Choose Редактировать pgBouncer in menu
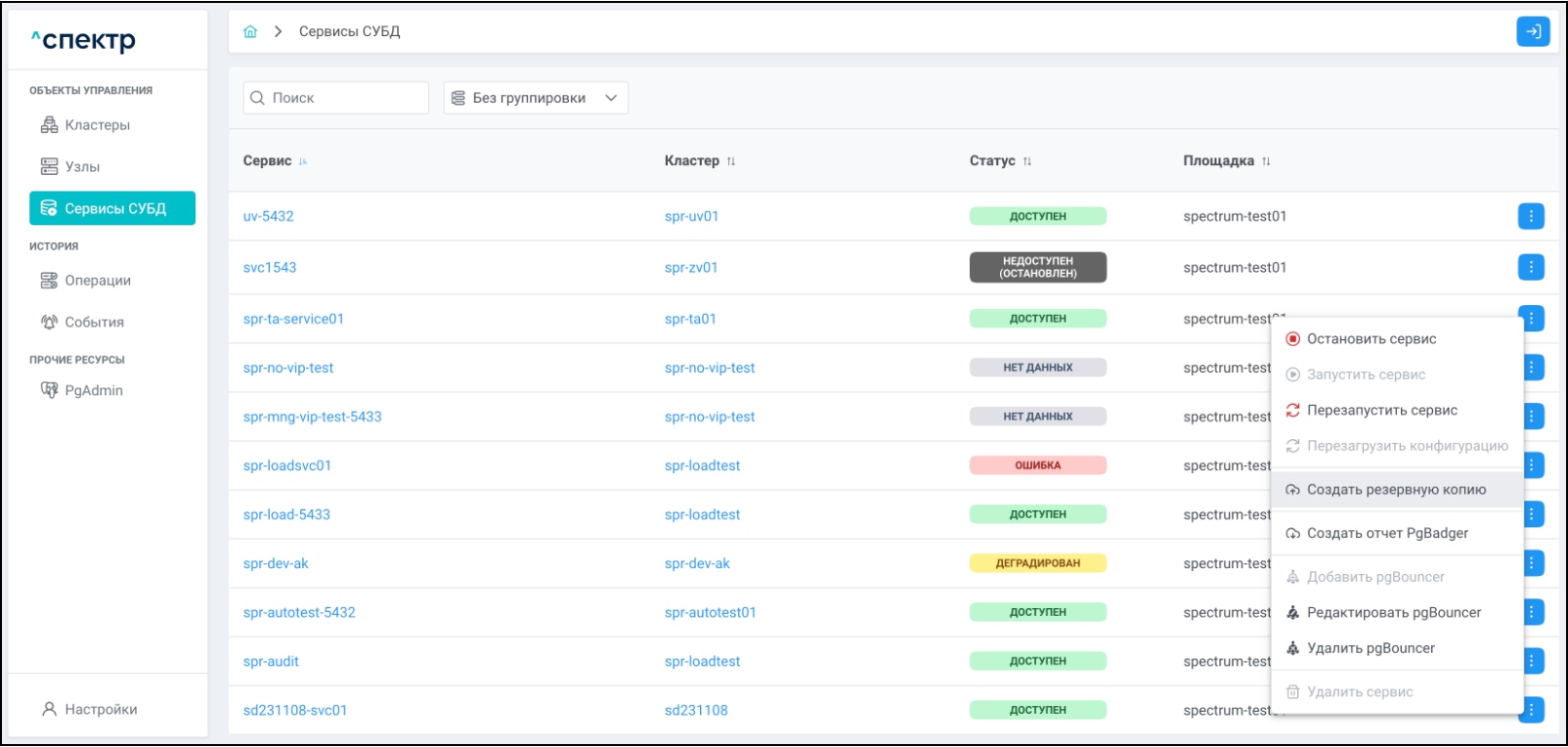This screenshot has height=747, width=1568. click(1393, 613)
